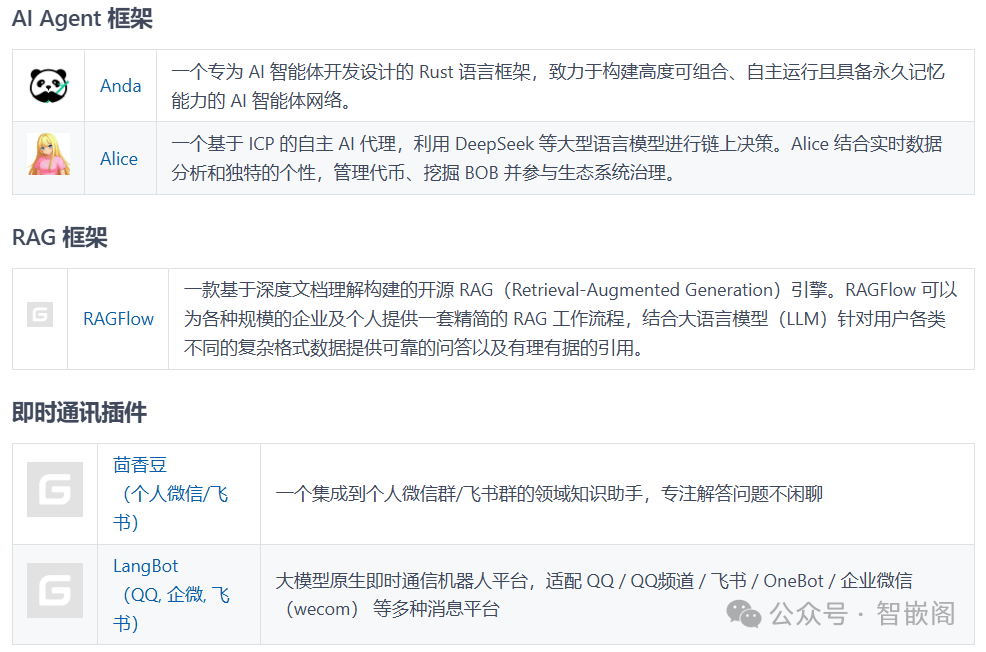Click the Anda Rust framework description text
The height and width of the screenshot is (652, 986).
(558, 86)
